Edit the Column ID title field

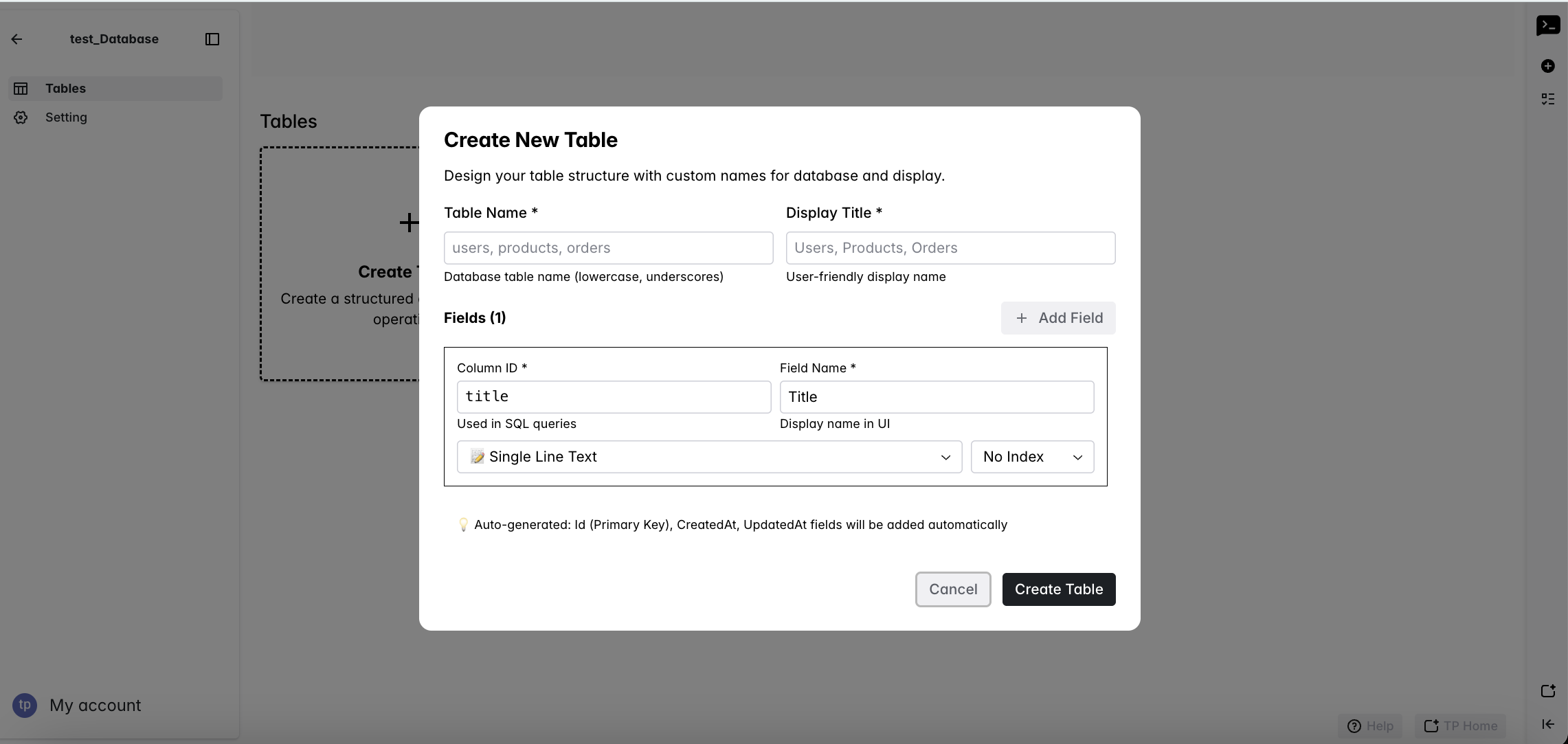(613, 397)
